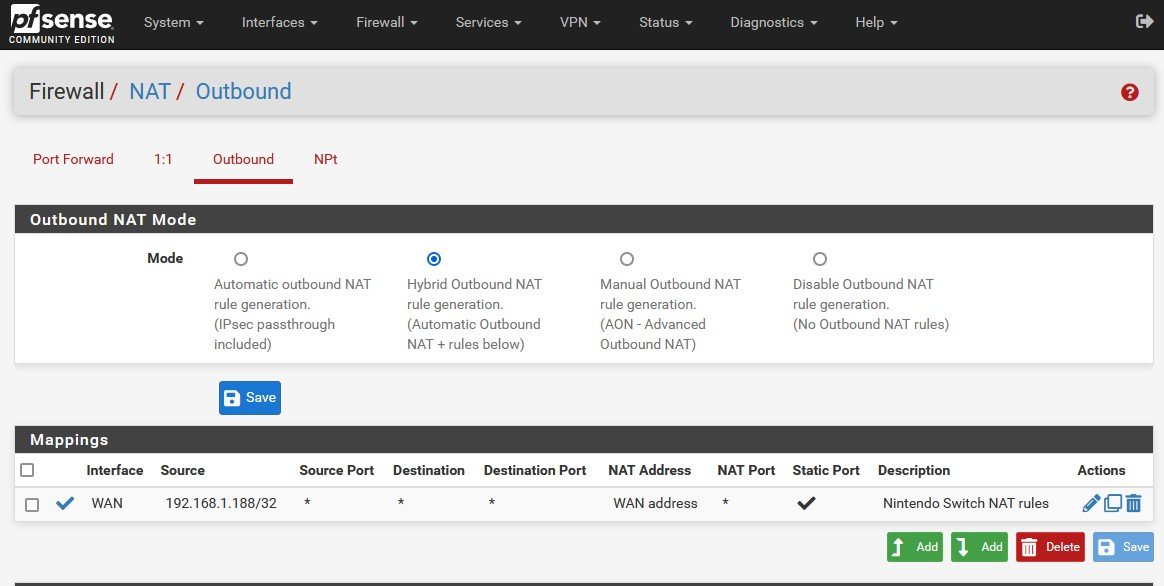Open the VPN dropdown menu
The image size is (1164, 586).
coord(580,22)
